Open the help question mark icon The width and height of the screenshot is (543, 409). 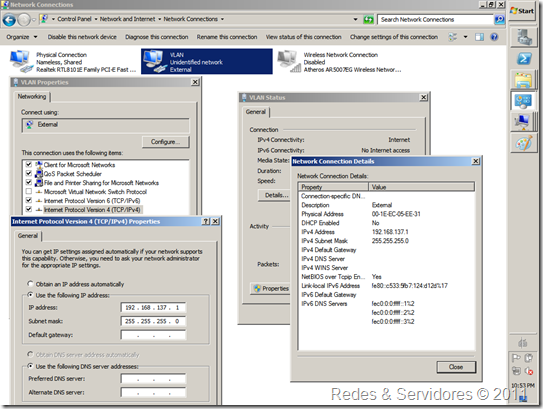pos(494,37)
